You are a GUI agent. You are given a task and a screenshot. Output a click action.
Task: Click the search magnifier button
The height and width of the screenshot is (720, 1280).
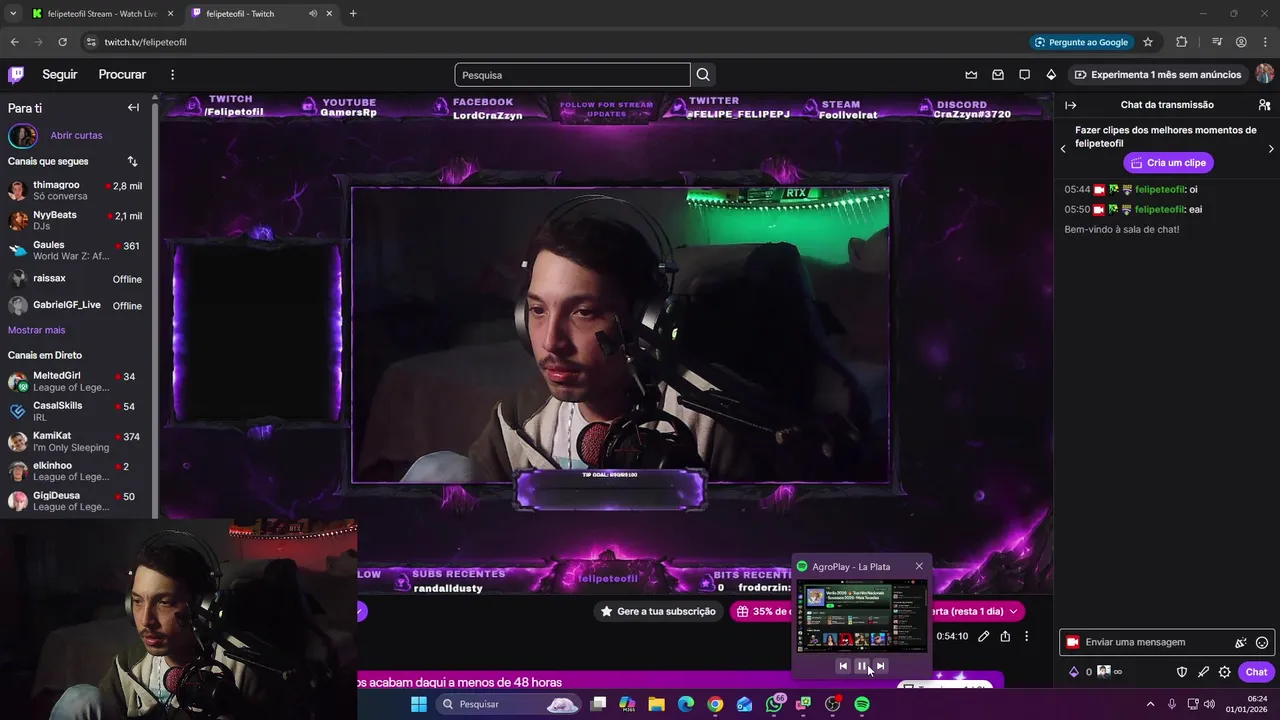(x=703, y=75)
